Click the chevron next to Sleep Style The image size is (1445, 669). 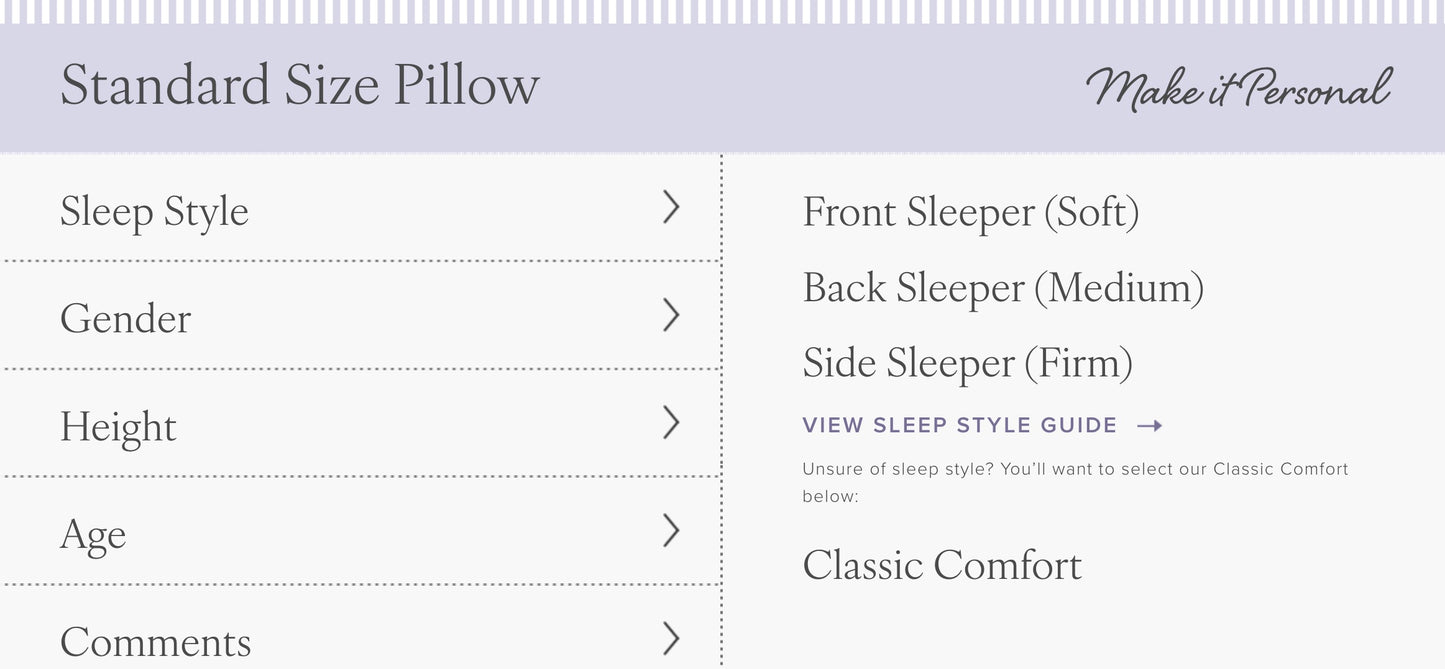pyautogui.click(x=671, y=208)
